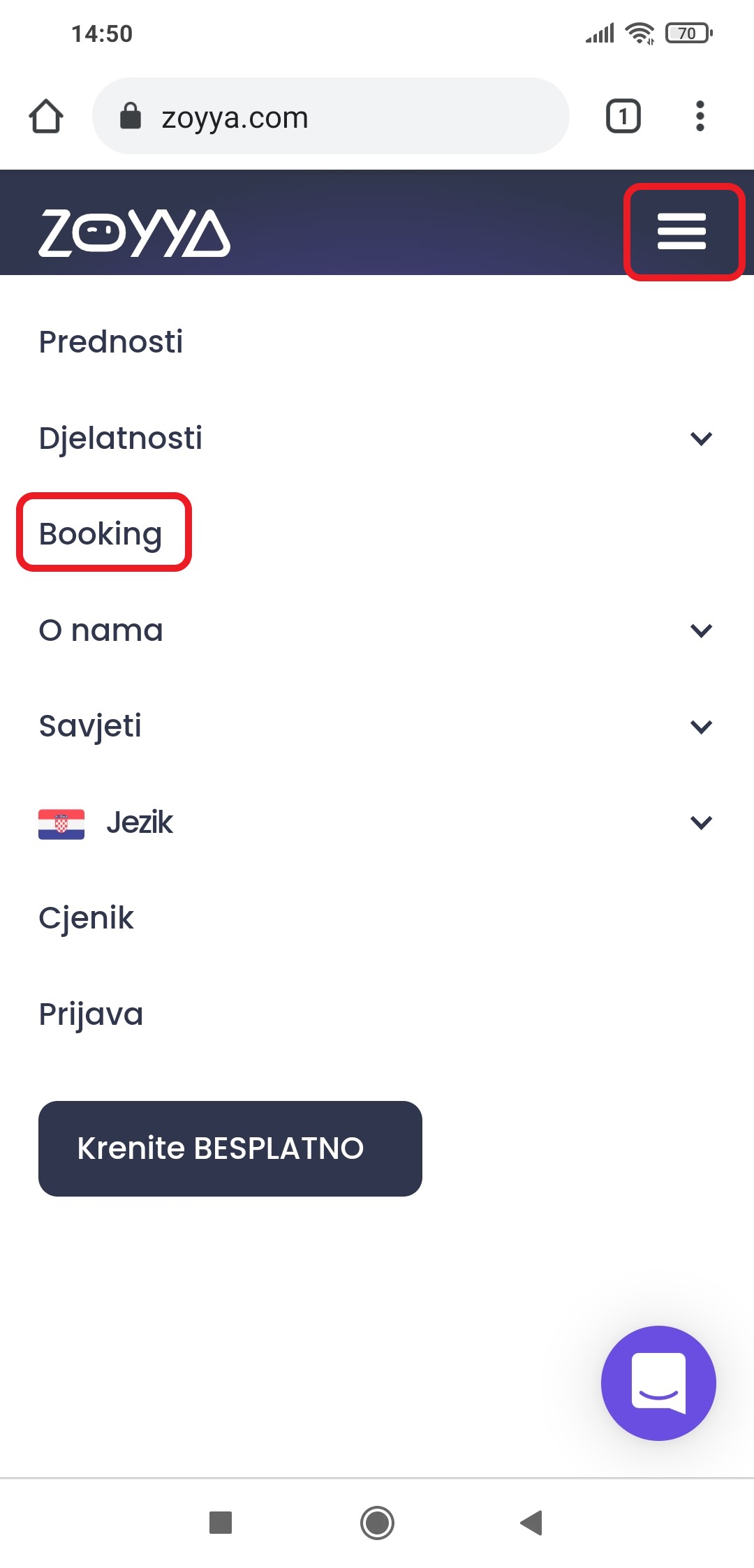Tap the zoyya.com address bar
Image resolution: width=754 pixels, height=1568 pixels.
(331, 116)
